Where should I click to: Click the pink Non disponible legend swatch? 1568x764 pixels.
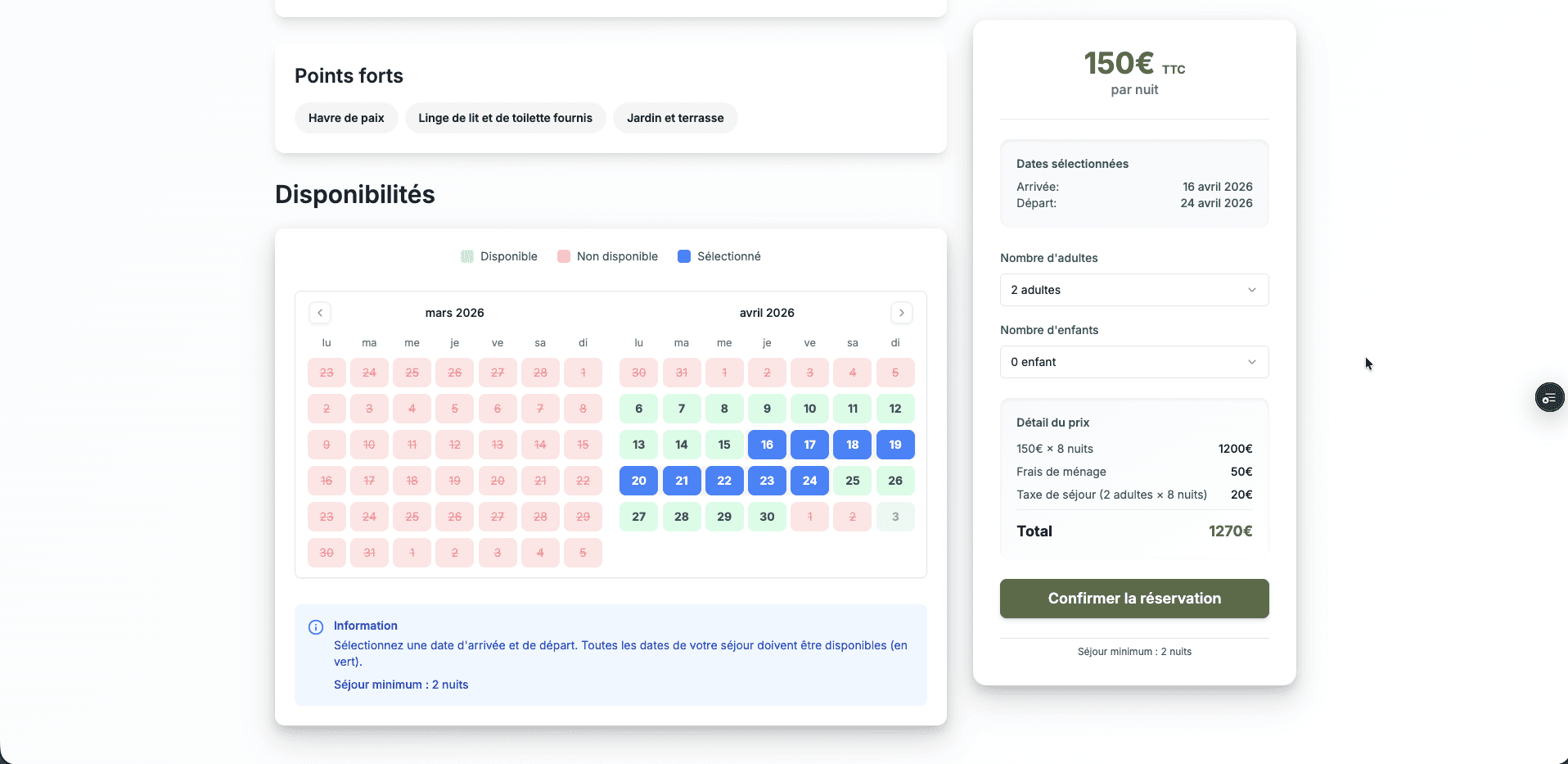(x=564, y=256)
